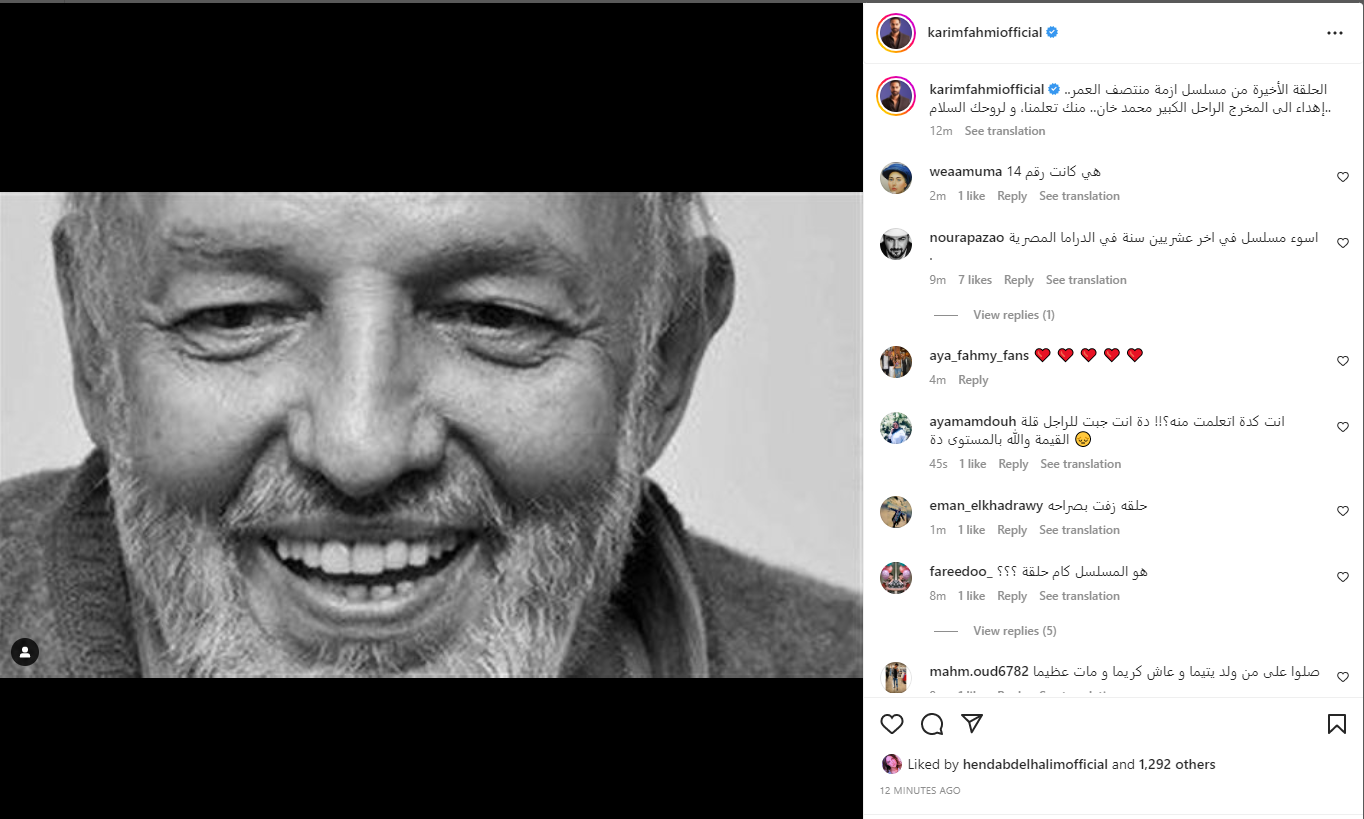Open weaamuma's profile picture

click(896, 178)
